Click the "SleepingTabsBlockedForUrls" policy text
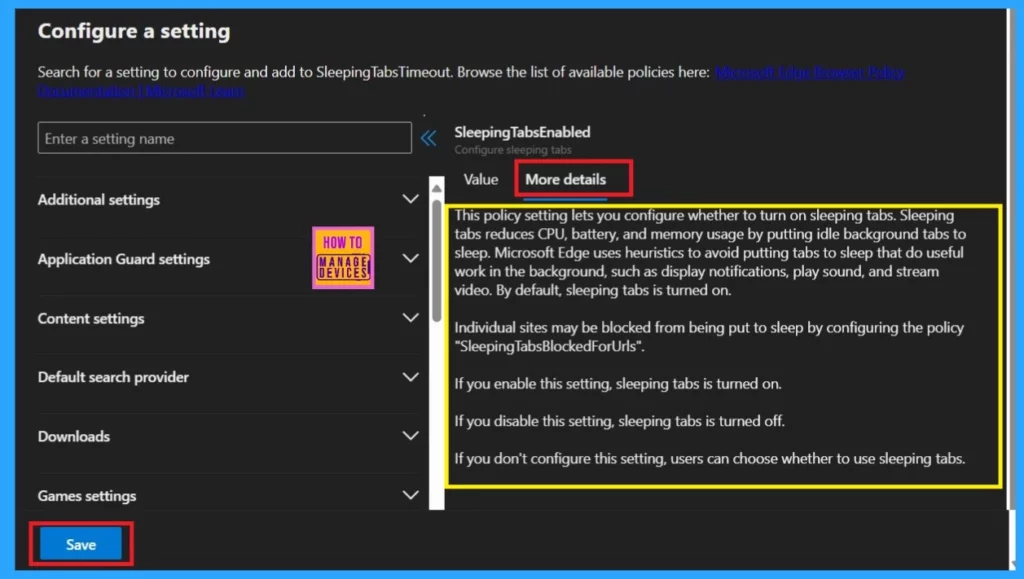The image size is (1024, 579). coord(549,346)
